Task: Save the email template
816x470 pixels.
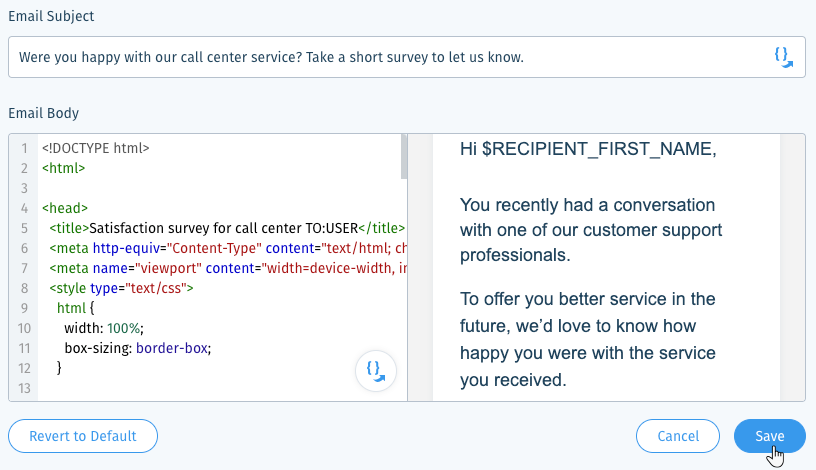Action: click(x=770, y=436)
